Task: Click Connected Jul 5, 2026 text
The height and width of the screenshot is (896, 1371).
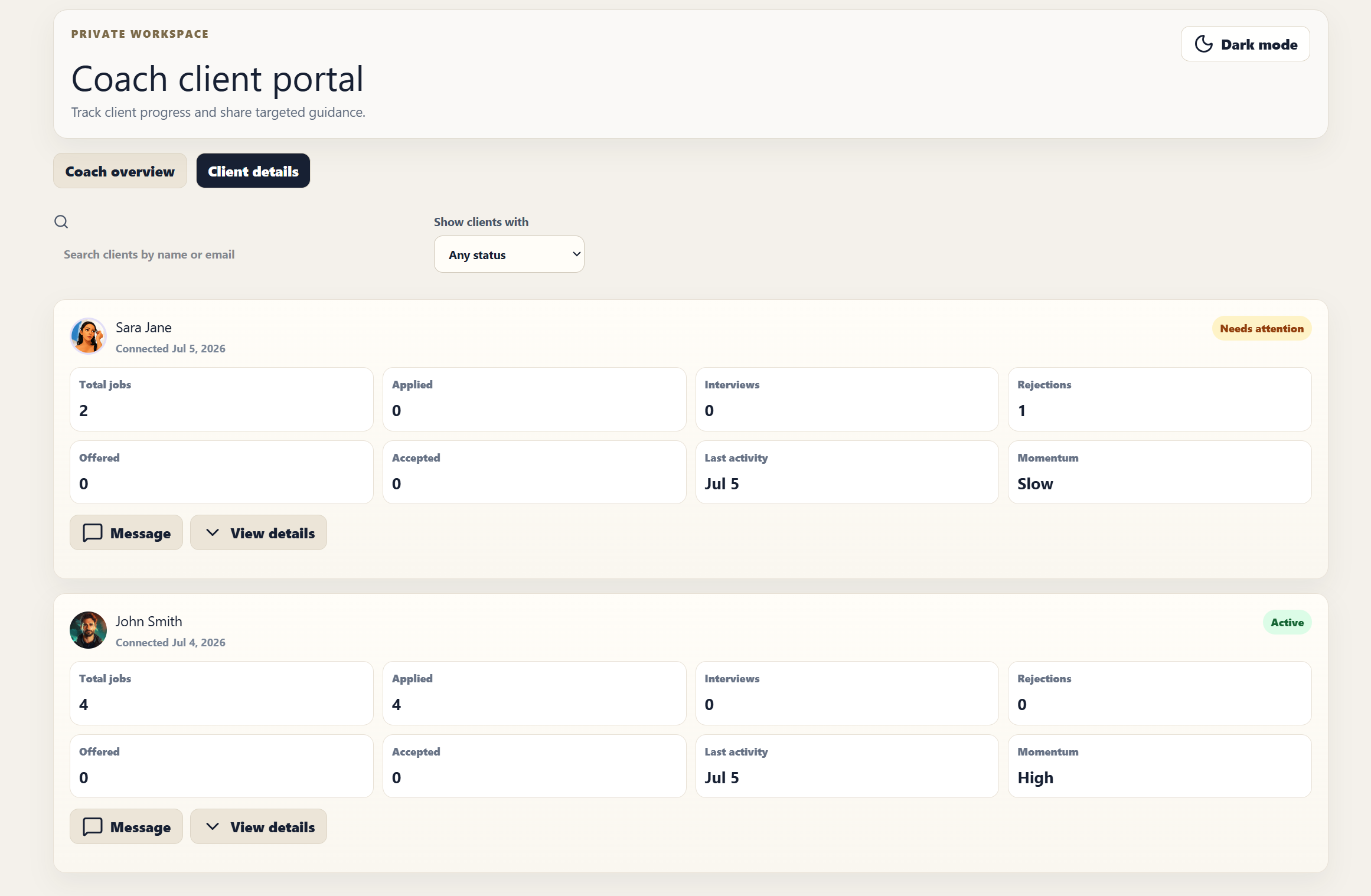Action: click(171, 349)
